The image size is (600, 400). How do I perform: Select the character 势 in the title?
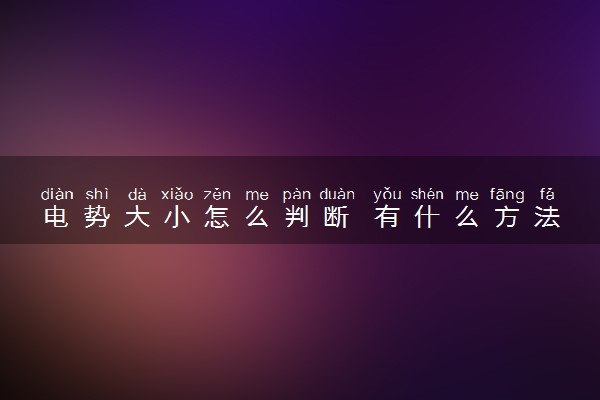(97, 217)
